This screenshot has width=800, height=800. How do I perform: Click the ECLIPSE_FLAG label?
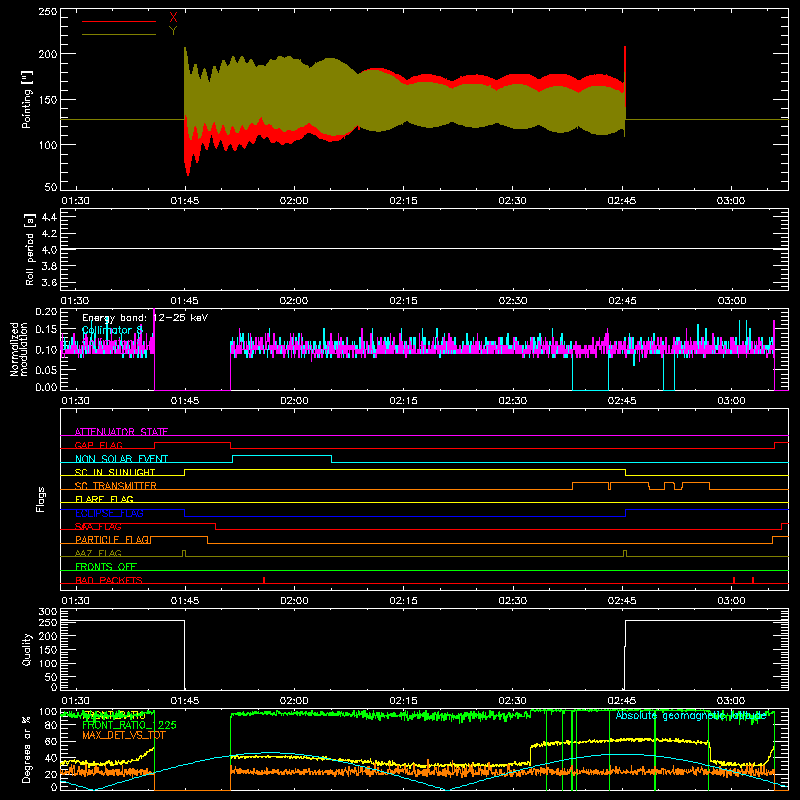[x=109, y=513]
